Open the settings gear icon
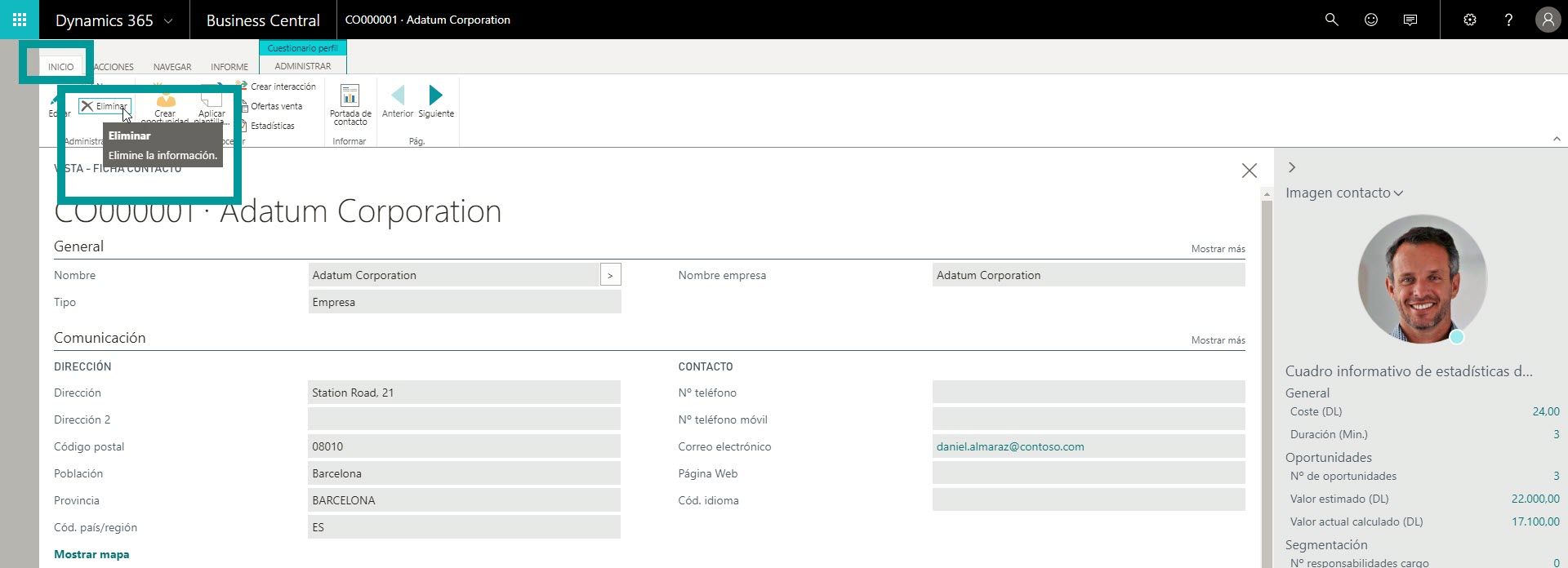The image size is (1568, 568). click(x=1469, y=20)
